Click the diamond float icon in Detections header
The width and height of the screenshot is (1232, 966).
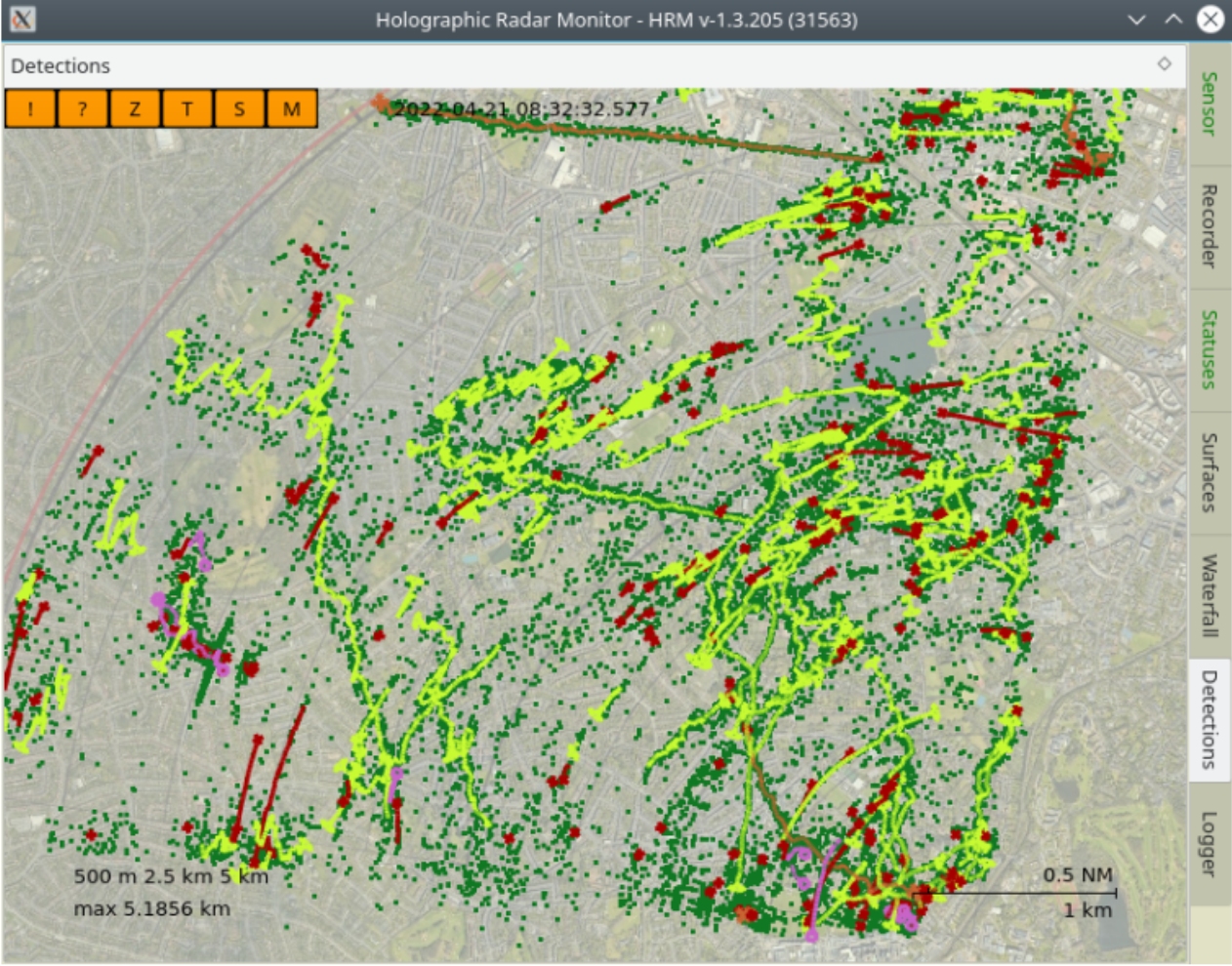coord(1164,64)
